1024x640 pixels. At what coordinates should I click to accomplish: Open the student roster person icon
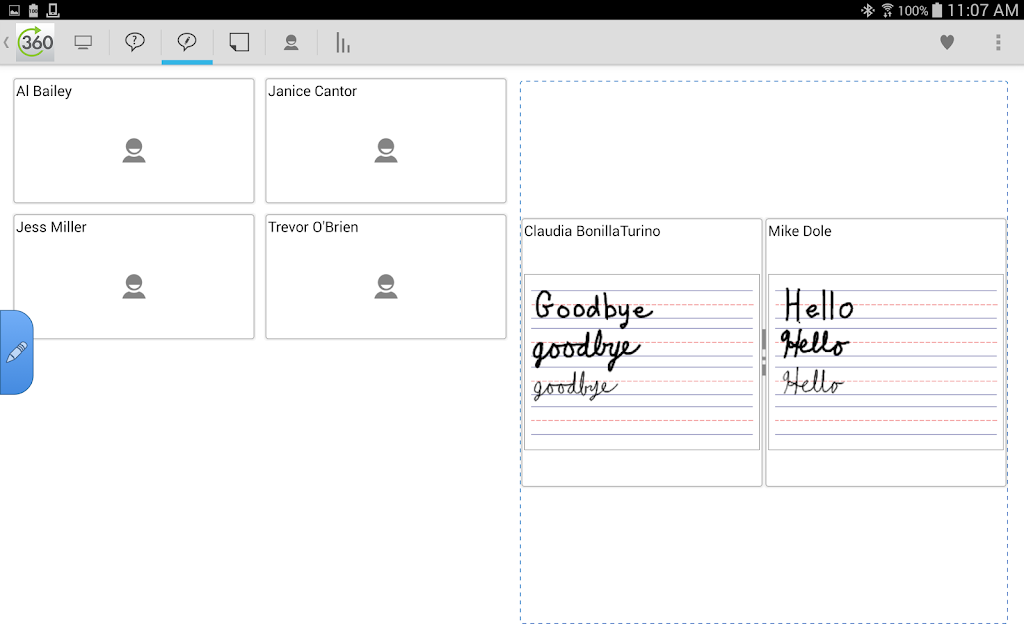click(x=291, y=42)
